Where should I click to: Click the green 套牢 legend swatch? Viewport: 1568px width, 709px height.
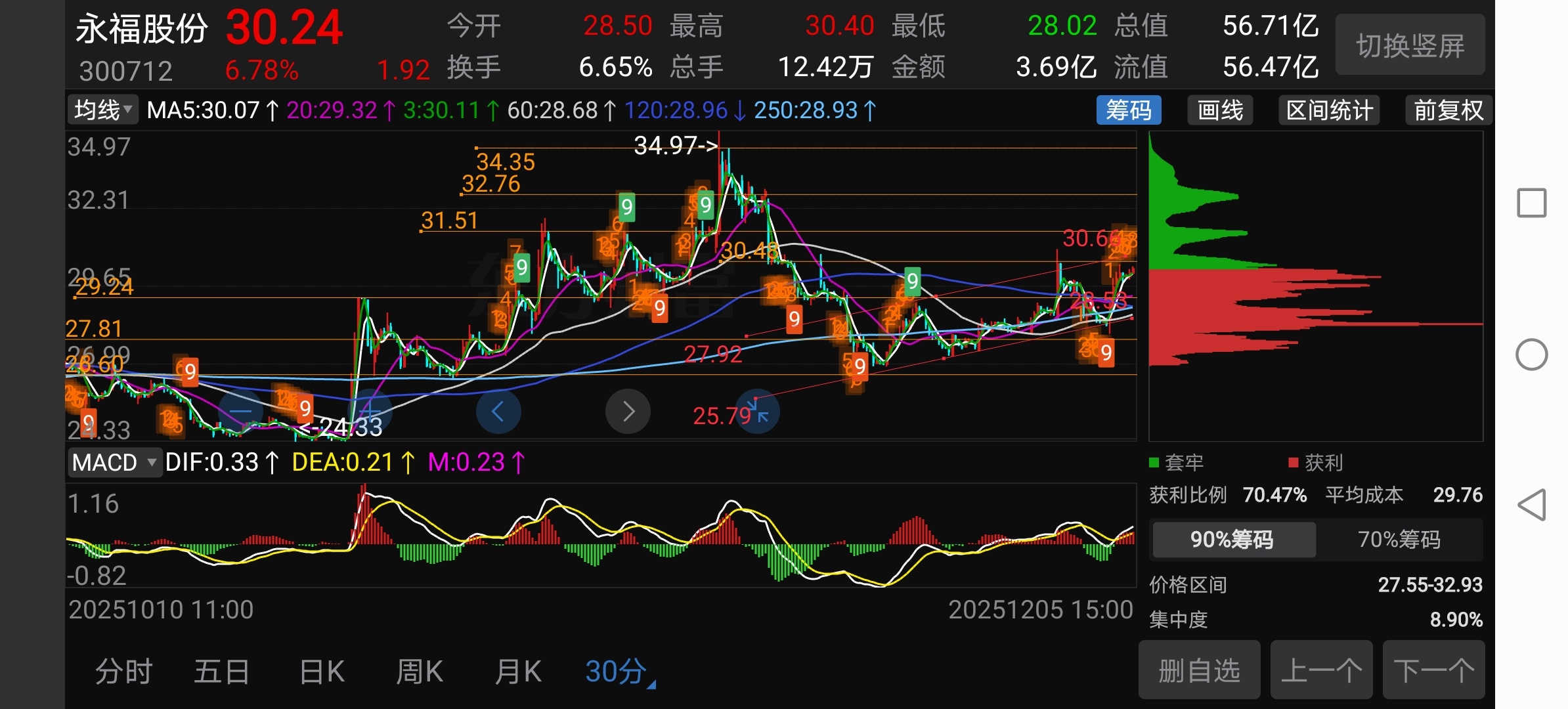(x=1154, y=463)
